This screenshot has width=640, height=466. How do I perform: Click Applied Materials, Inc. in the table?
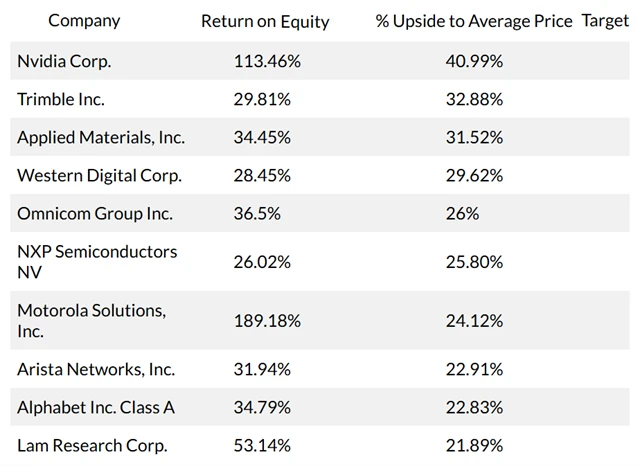click(x=101, y=138)
